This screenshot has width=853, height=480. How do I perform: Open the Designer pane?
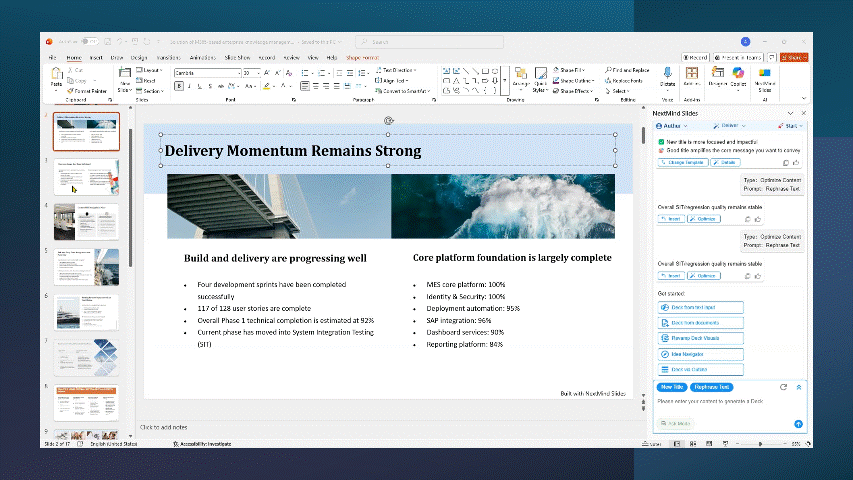[718, 77]
